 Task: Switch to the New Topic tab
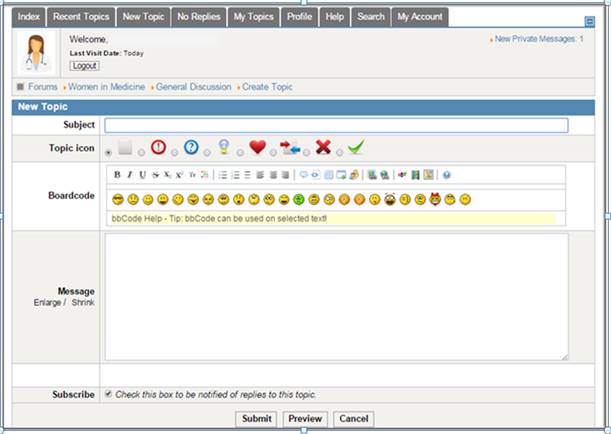[143, 17]
